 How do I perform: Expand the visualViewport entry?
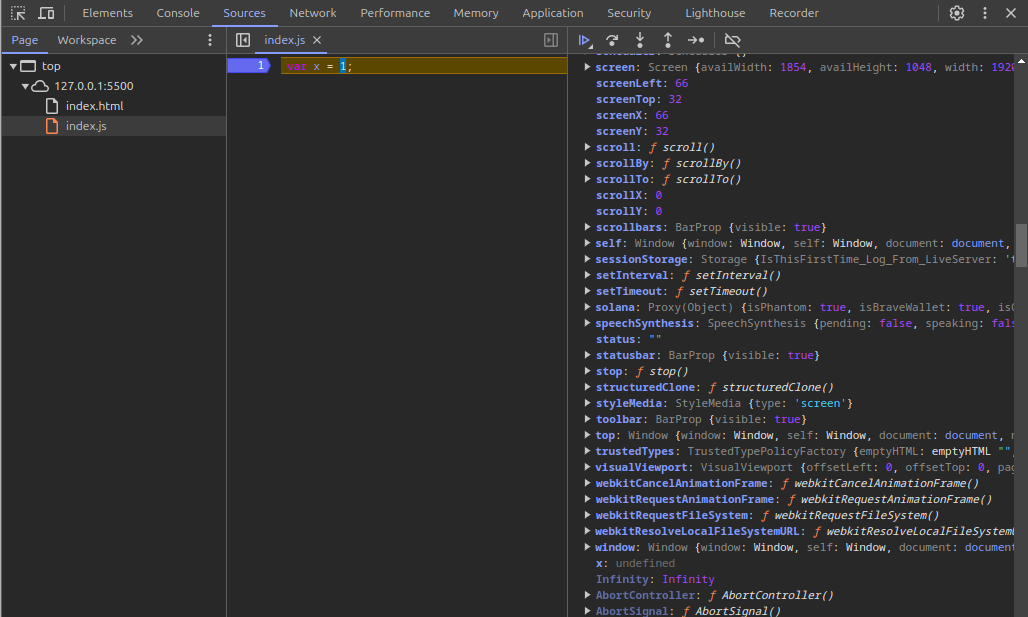tap(587, 467)
